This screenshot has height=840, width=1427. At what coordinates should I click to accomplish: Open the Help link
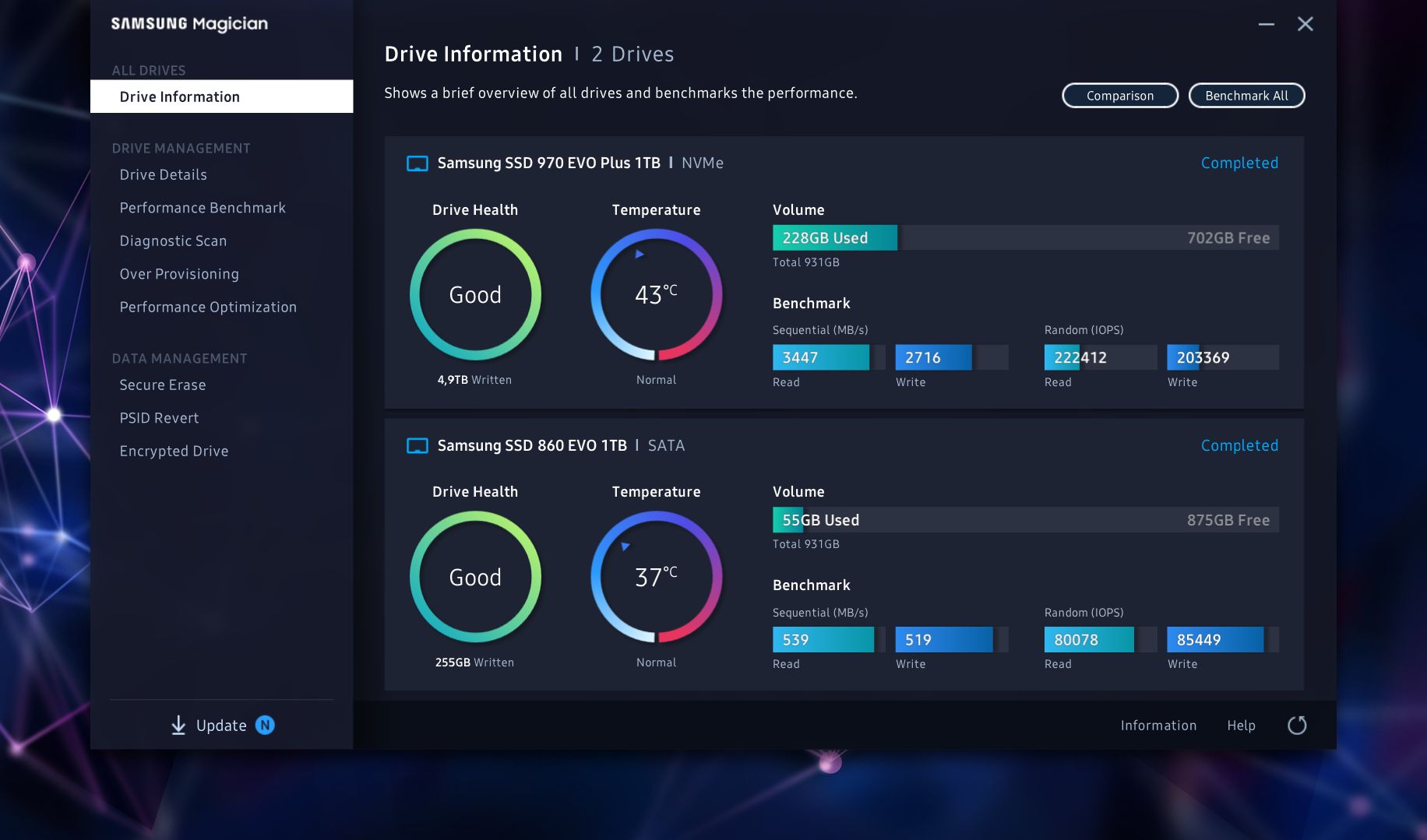coord(1241,726)
